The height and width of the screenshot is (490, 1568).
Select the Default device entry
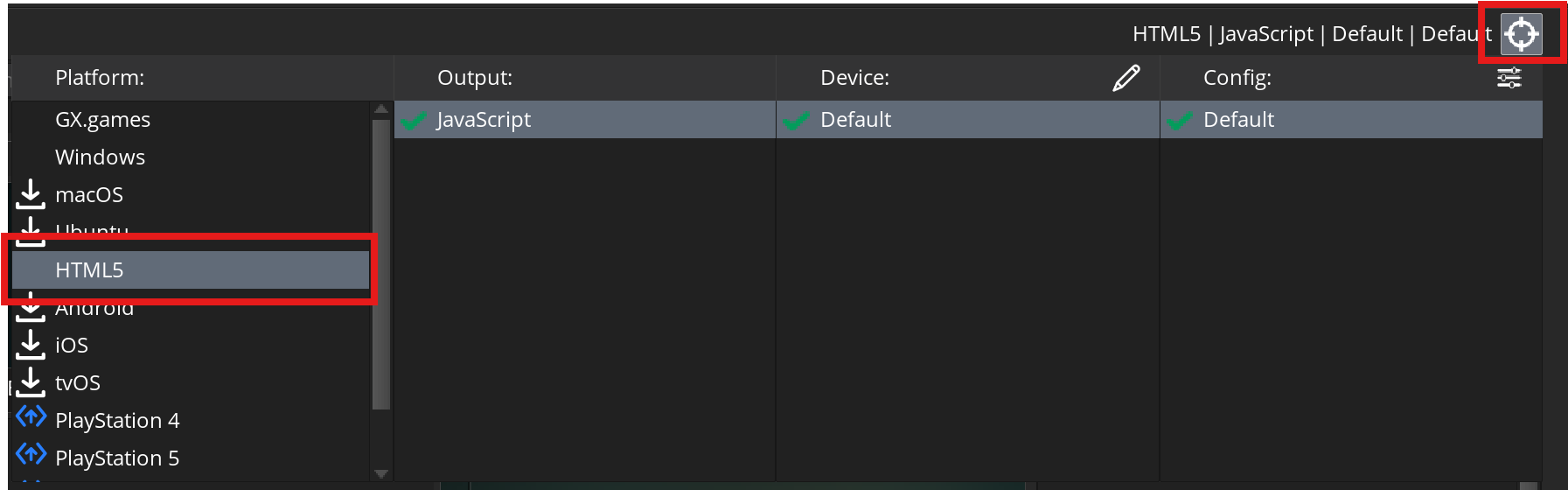(855, 120)
